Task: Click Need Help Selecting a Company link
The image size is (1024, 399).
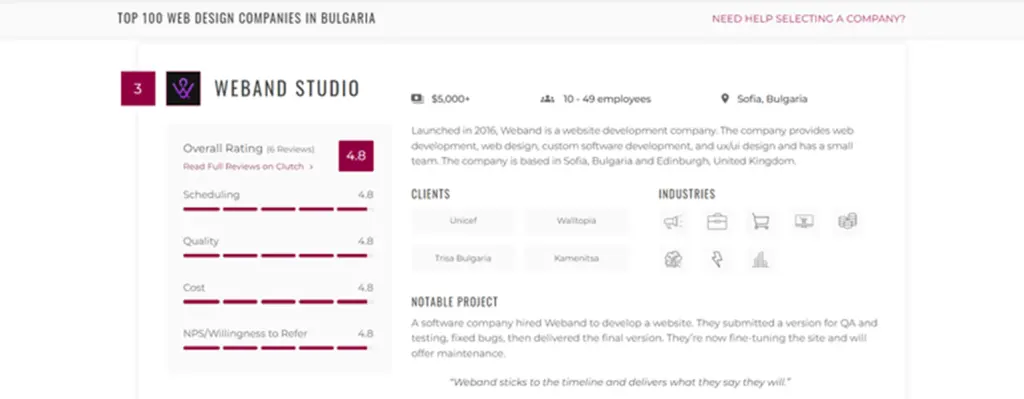Action: click(808, 19)
